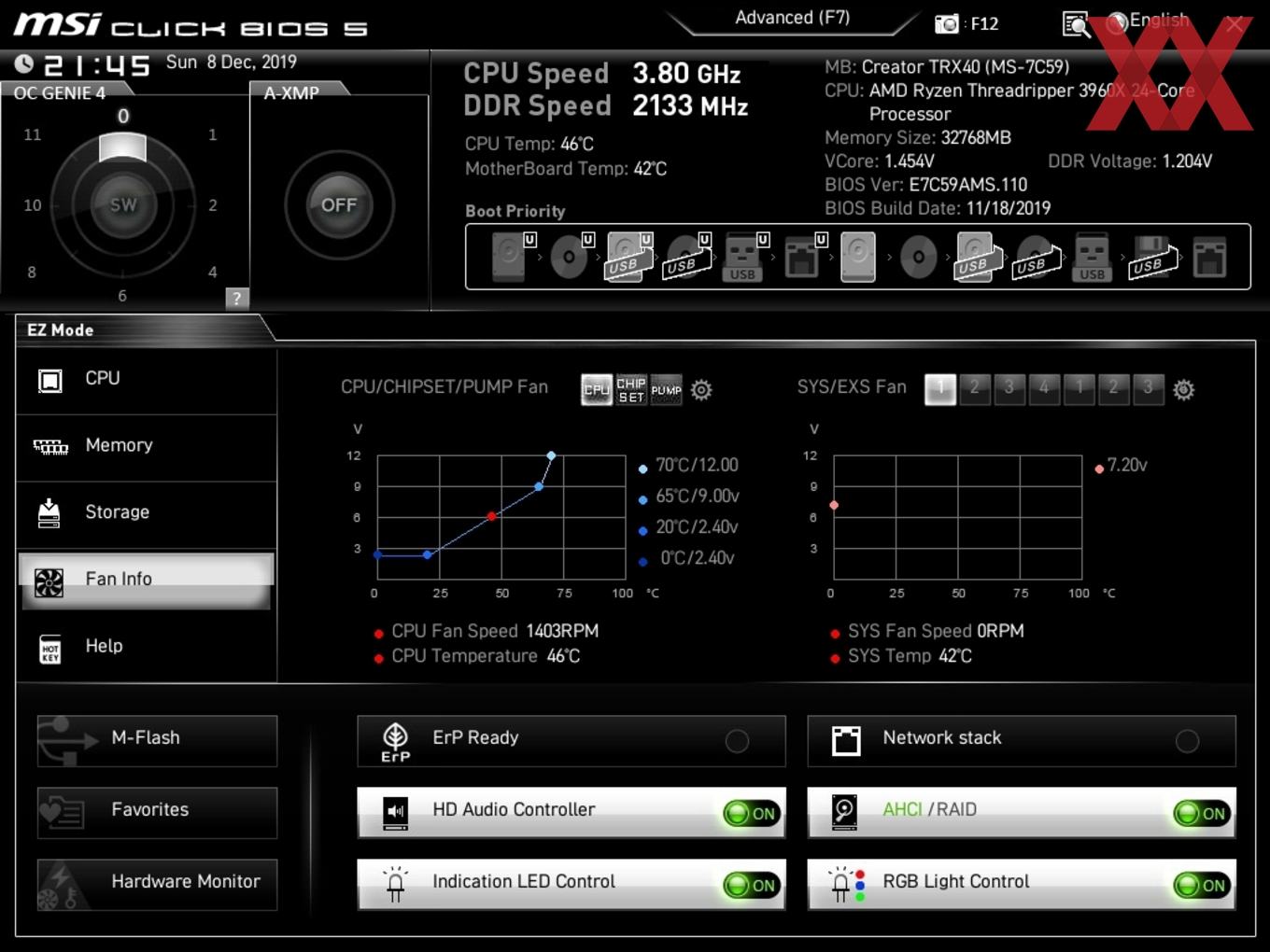This screenshot has height=952, width=1270.
Task: Select the legacy CD/DVD boot icon without U badge
Action: pos(918,257)
